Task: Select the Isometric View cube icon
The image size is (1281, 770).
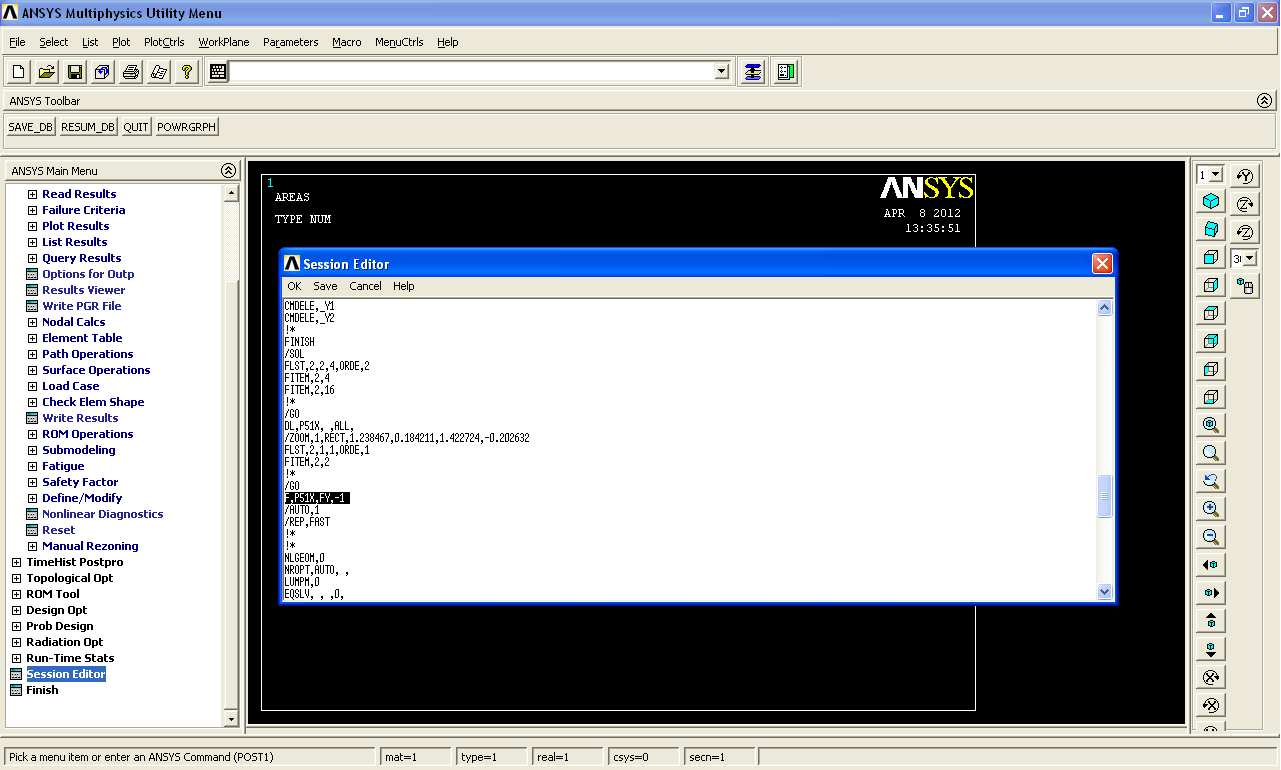Action: tap(1211, 201)
